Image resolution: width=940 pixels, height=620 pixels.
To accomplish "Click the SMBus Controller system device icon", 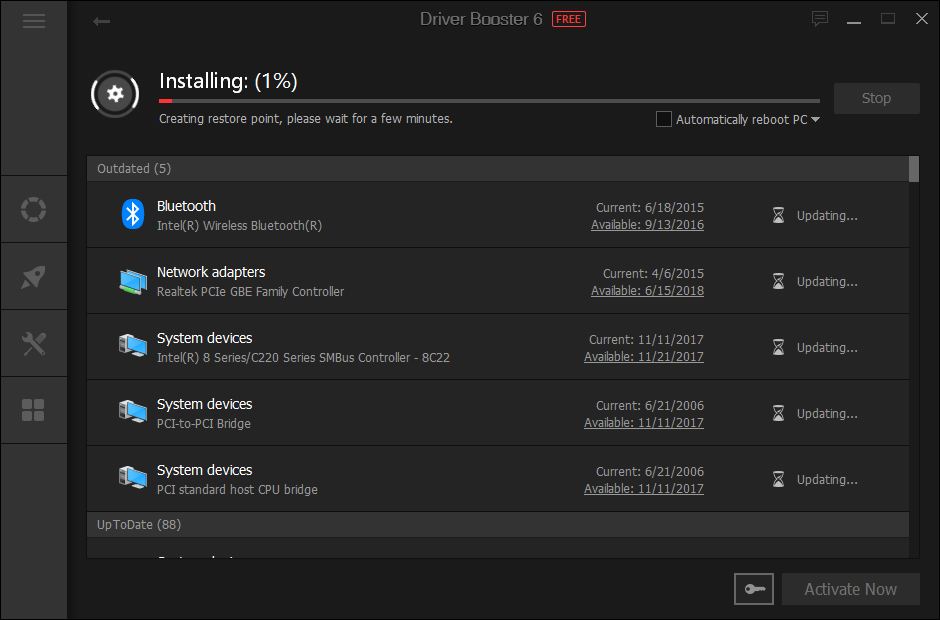I will click(x=132, y=346).
